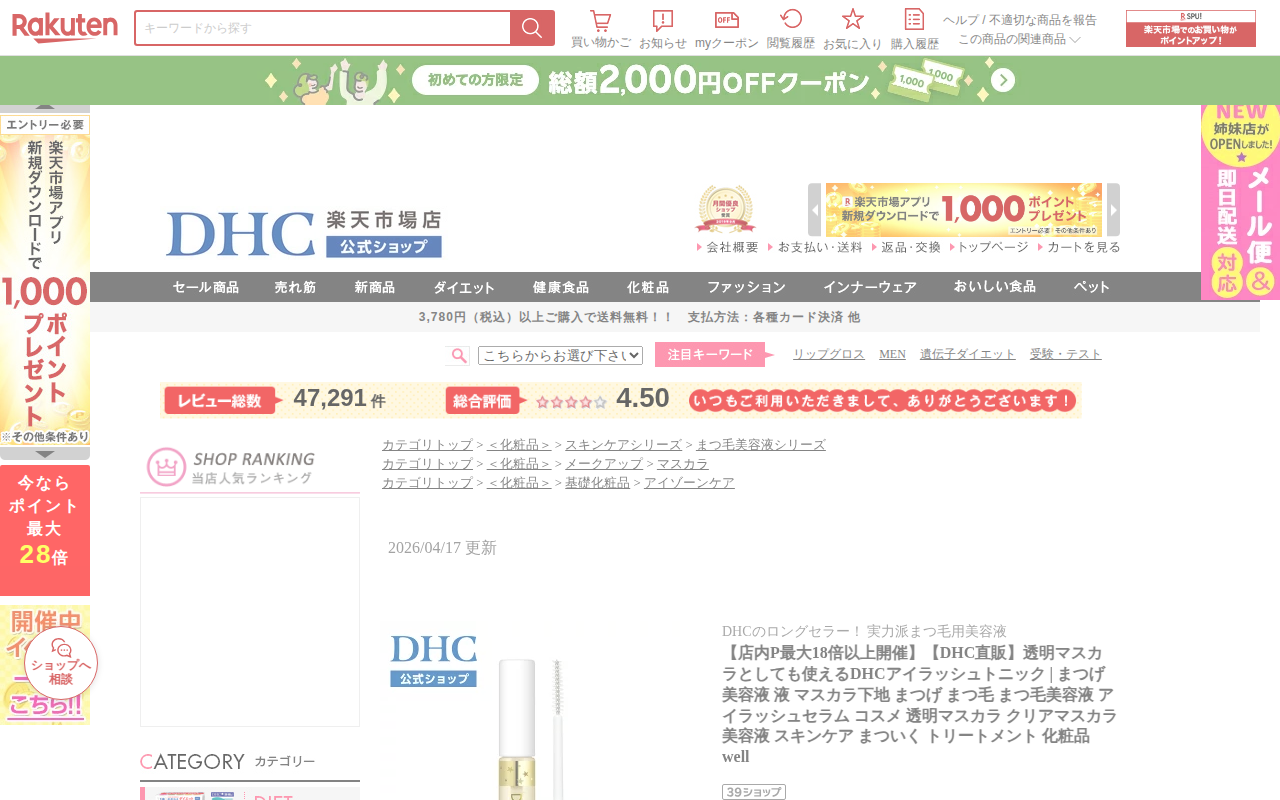Viewport: 1280px width, 800px height.
Task: Click the app download 1,000 point header banner
Action: 964,210
